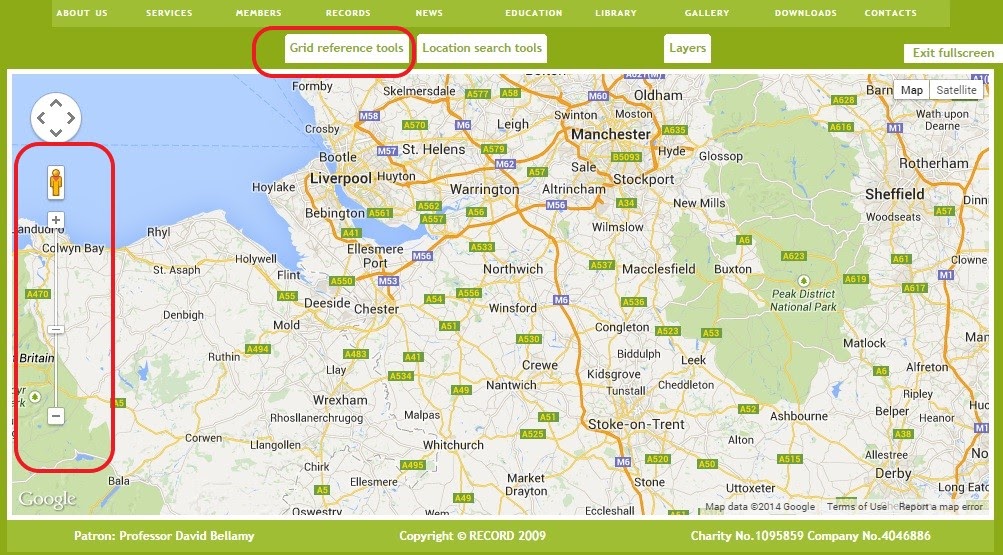The height and width of the screenshot is (555, 1003).
Task: Click Exit fullscreen
Action: point(953,53)
